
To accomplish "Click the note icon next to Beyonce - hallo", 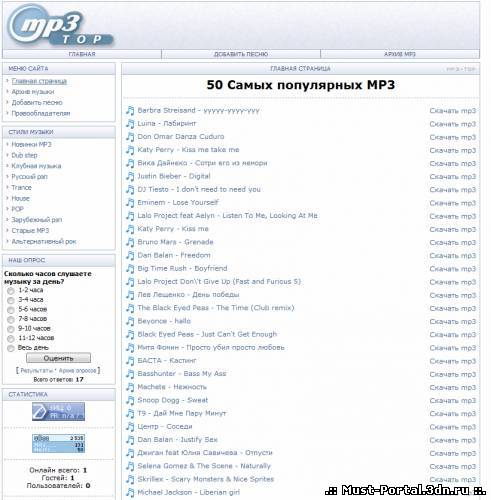I will 130,321.
